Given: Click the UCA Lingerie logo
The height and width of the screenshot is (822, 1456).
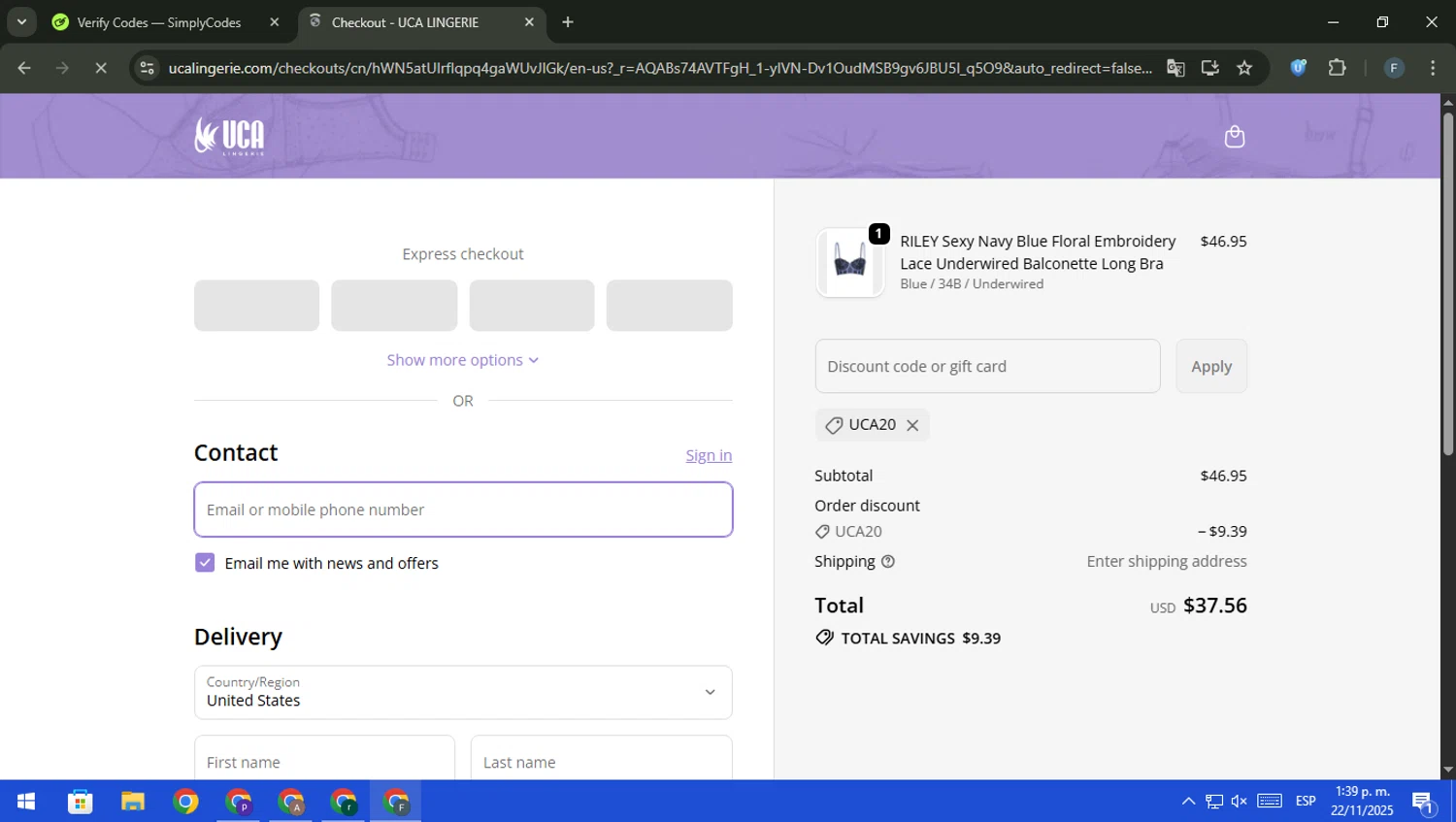Looking at the screenshot, I should tap(229, 136).
